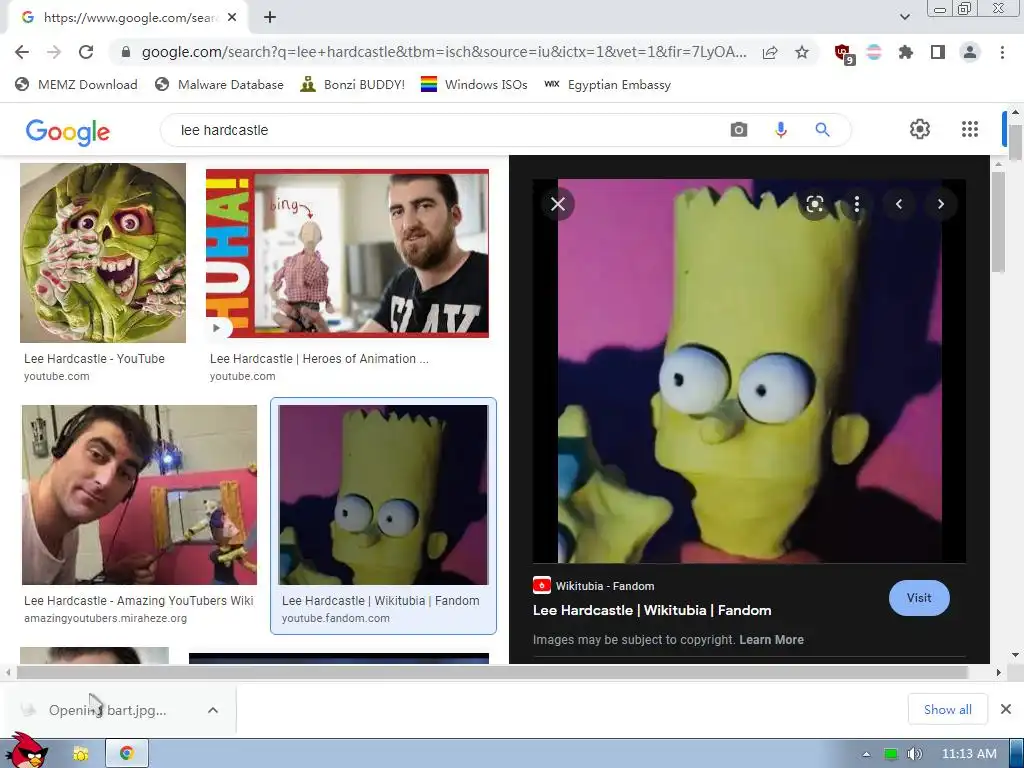The image size is (1024, 768).
Task: Open Google quick settings gear
Action: click(920, 129)
